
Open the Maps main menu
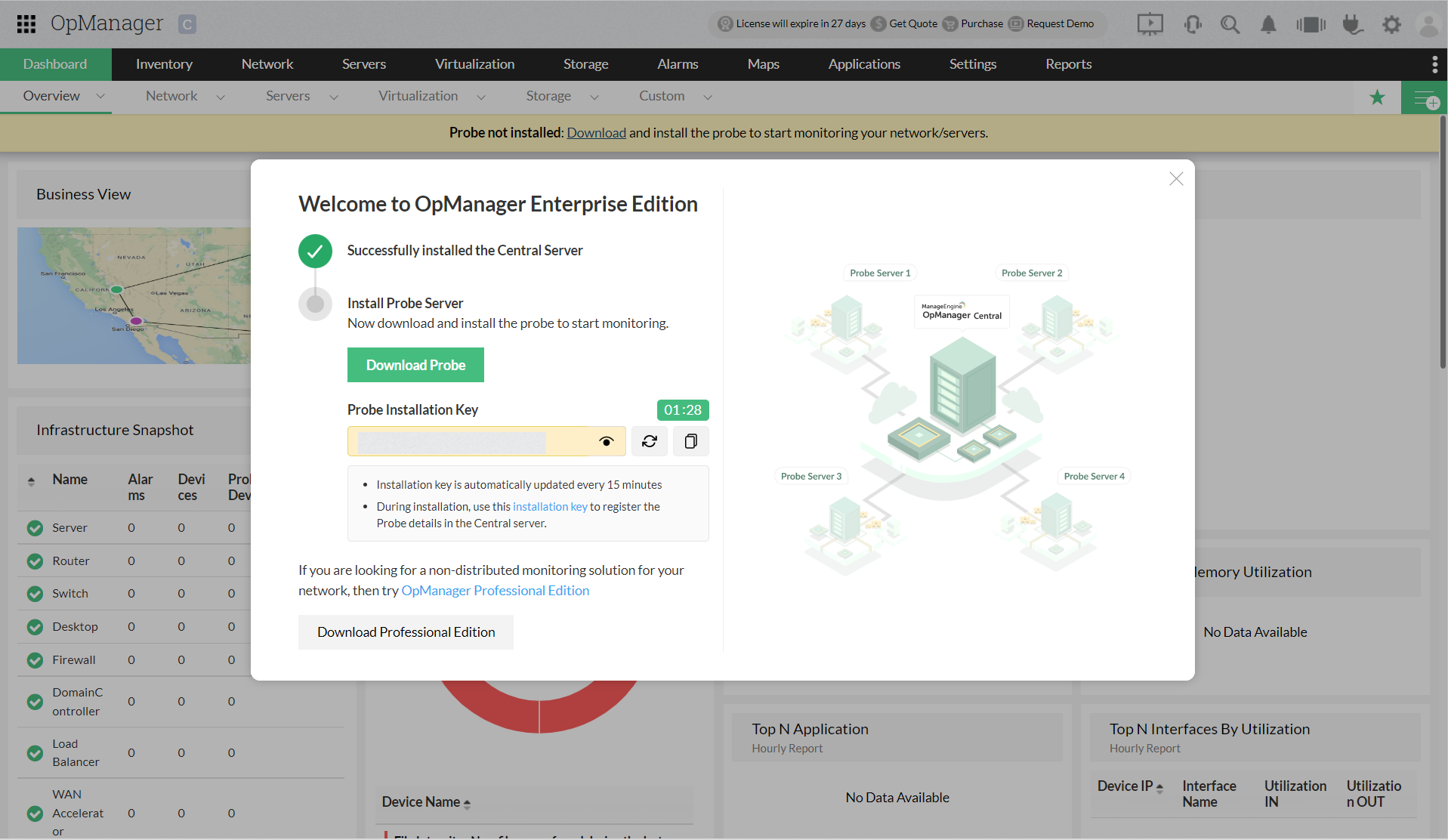click(x=764, y=64)
